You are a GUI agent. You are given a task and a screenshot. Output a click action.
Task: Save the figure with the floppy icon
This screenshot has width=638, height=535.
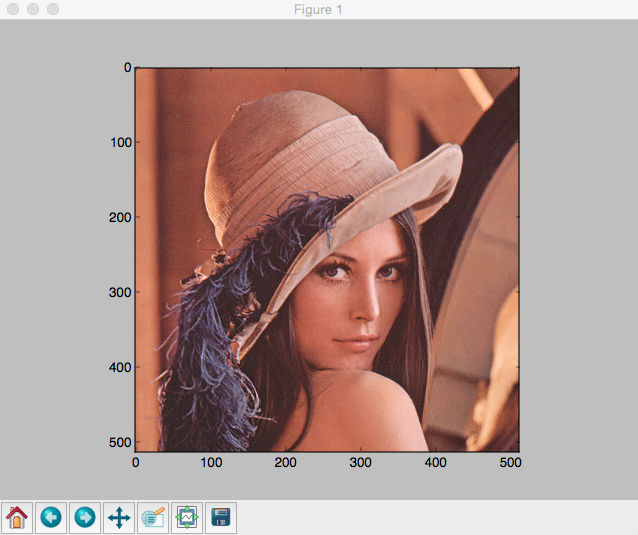click(x=221, y=518)
